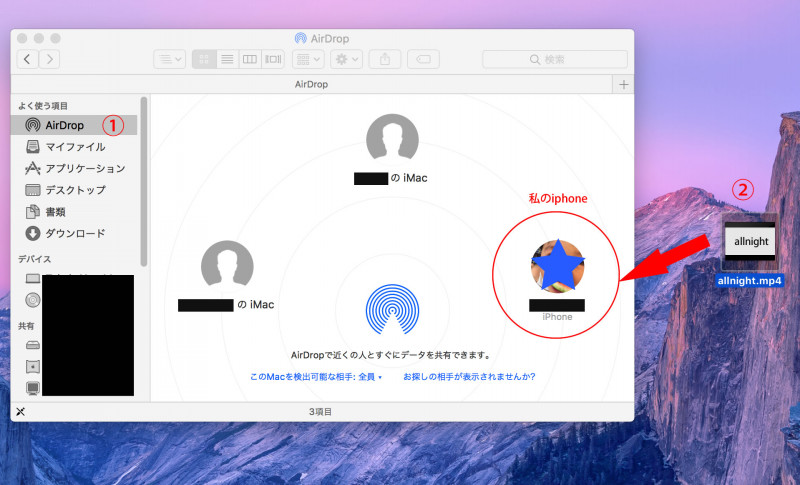800x485 pixels.
Task: Switch Finder to icon view
Action: coord(204,59)
